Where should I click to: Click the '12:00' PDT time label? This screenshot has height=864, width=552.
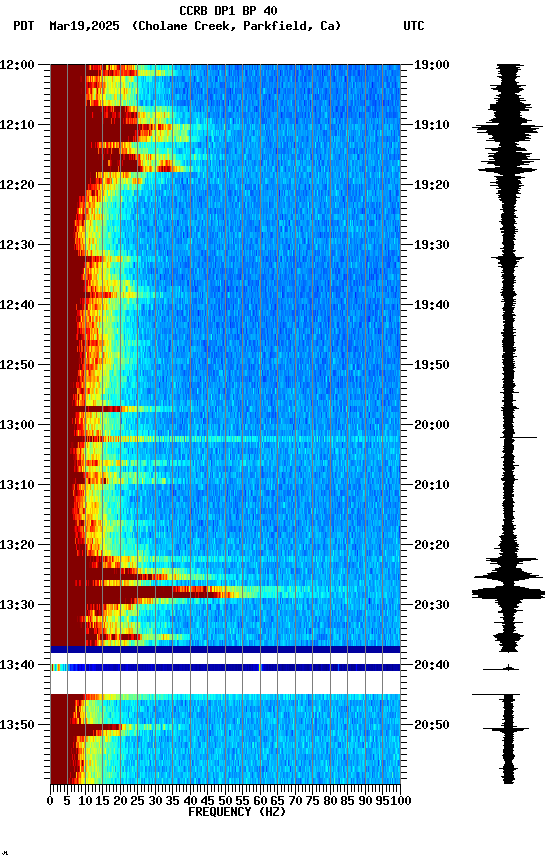17,65
